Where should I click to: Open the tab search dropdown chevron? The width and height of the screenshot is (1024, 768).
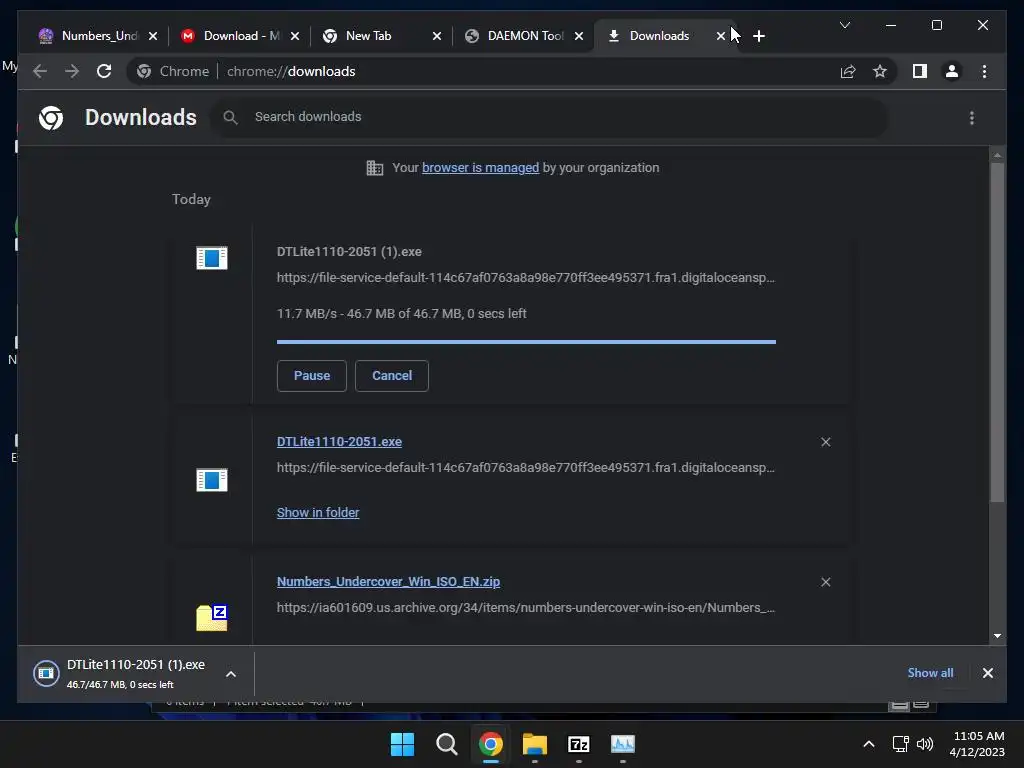point(844,25)
